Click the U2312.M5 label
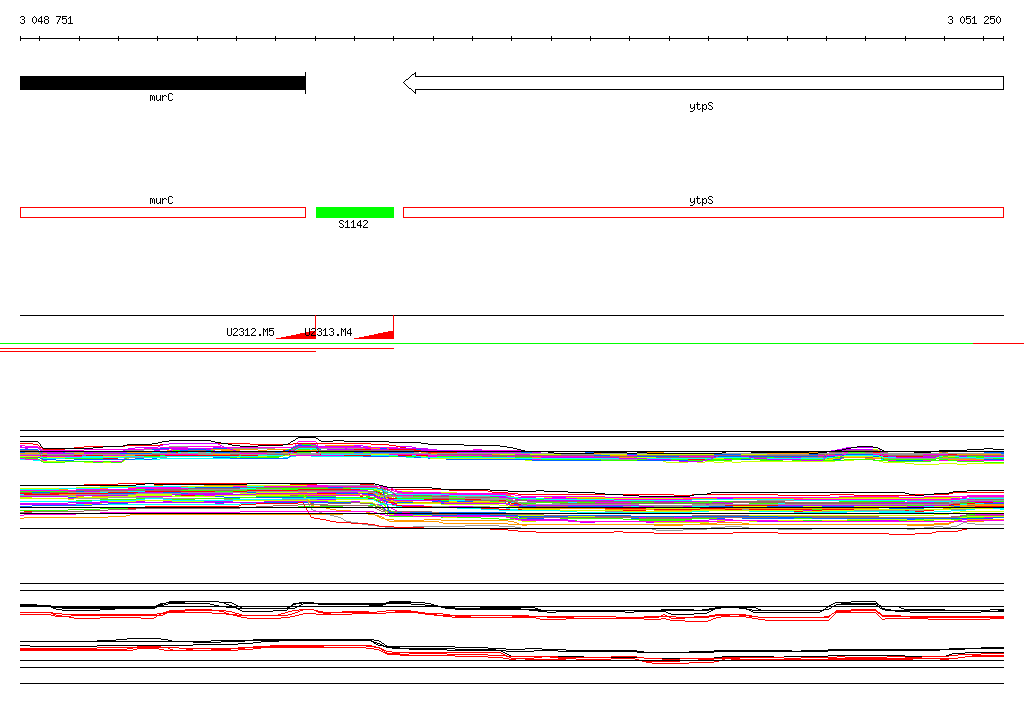This screenshot has height=714, width=1024. coord(250,333)
